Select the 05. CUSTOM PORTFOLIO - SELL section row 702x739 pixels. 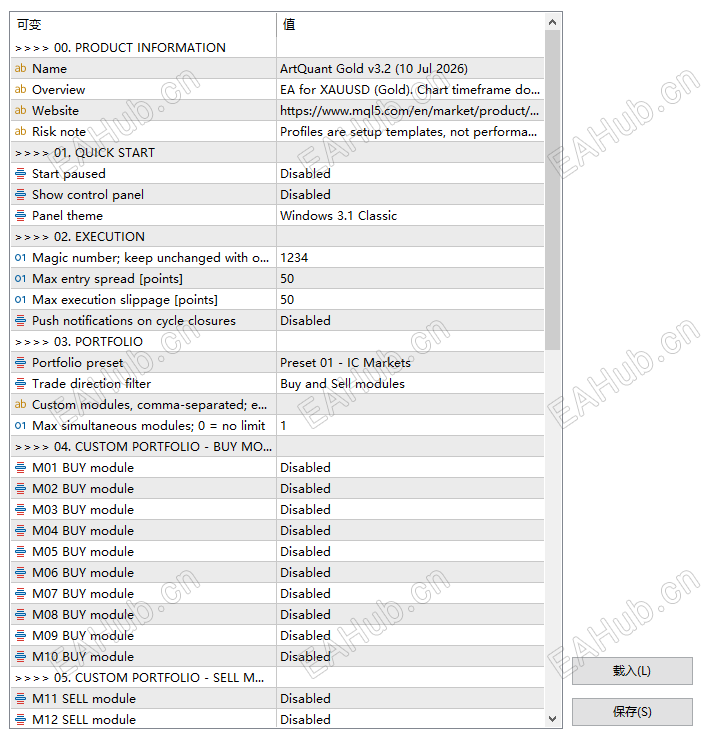(277, 677)
